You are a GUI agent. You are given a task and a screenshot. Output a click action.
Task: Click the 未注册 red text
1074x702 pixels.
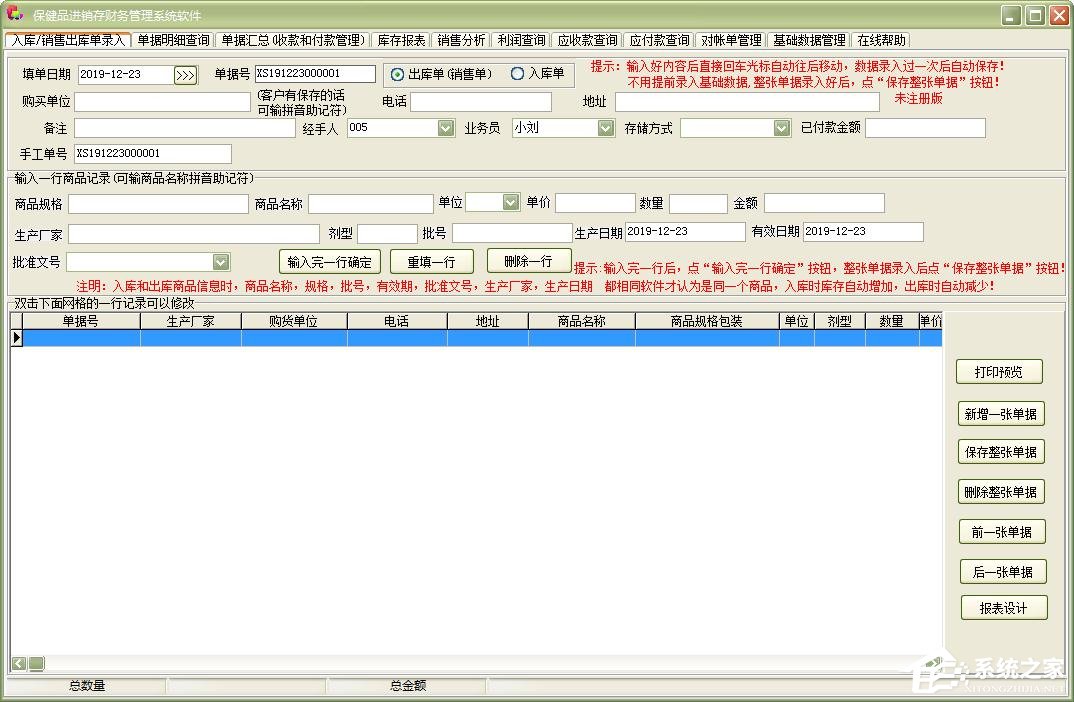coord(918,98)
